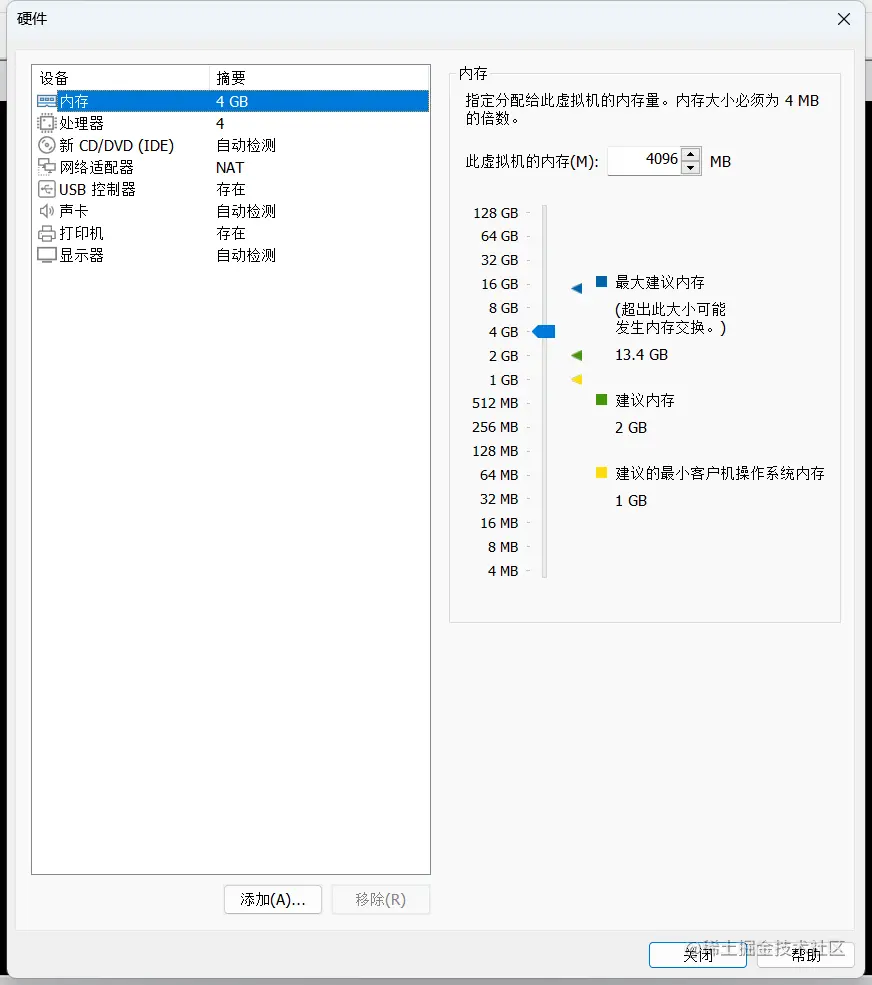The image size is (872, 985).
Task: Click the 4 MB slider label
Action: pyautogui.click(x=503, y=571)
